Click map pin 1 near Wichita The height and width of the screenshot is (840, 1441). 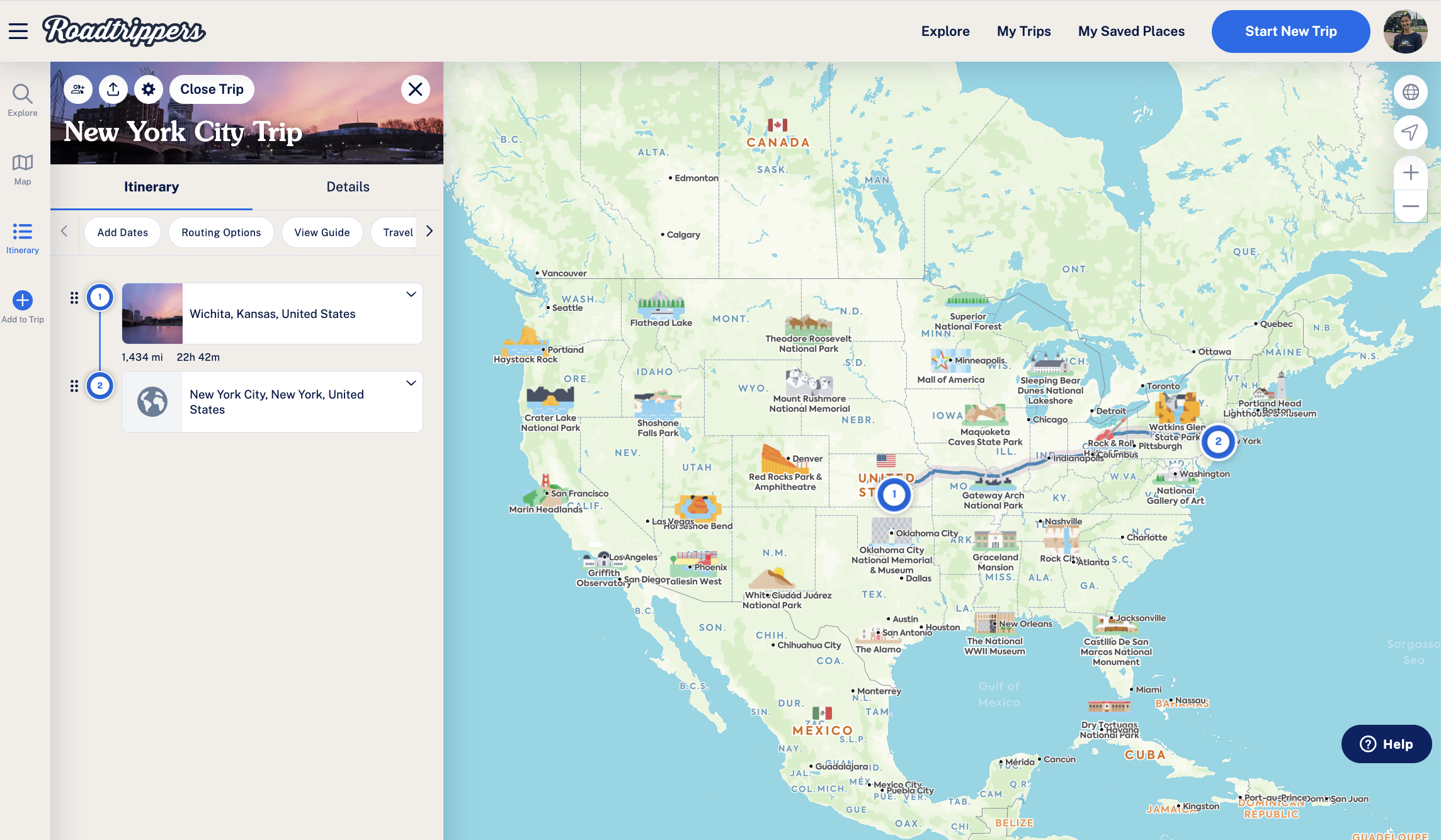point(894,494)
